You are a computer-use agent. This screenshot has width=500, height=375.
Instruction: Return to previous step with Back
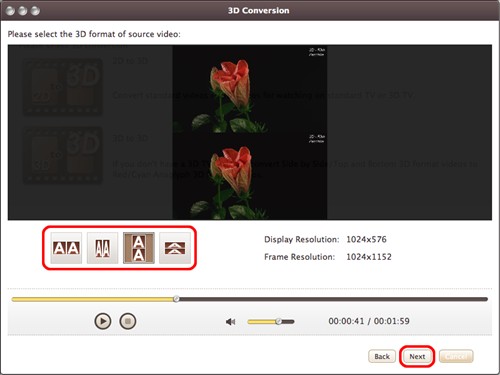click(x=382, y=356)
